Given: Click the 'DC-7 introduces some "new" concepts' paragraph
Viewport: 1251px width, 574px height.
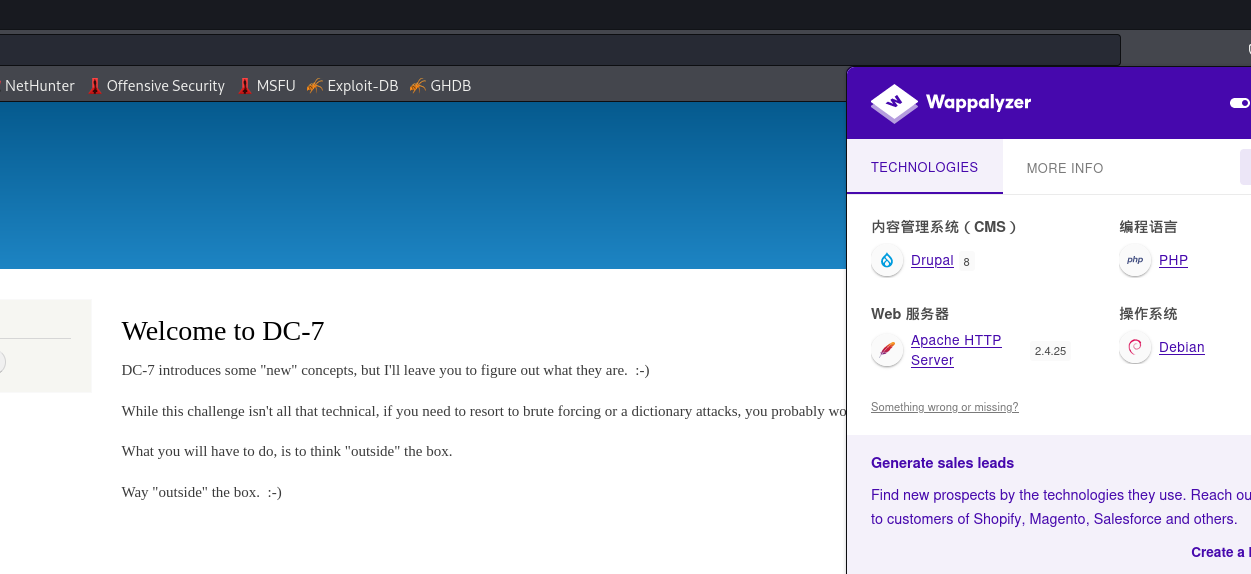Looking at the screenshot, I should coord(385,370).
